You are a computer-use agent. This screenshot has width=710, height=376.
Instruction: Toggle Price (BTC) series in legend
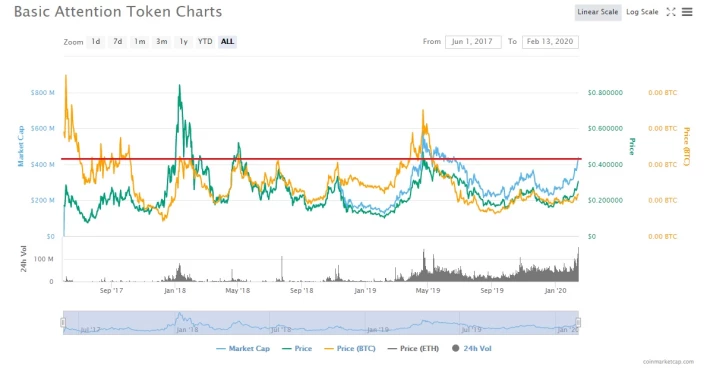[350, 348]
